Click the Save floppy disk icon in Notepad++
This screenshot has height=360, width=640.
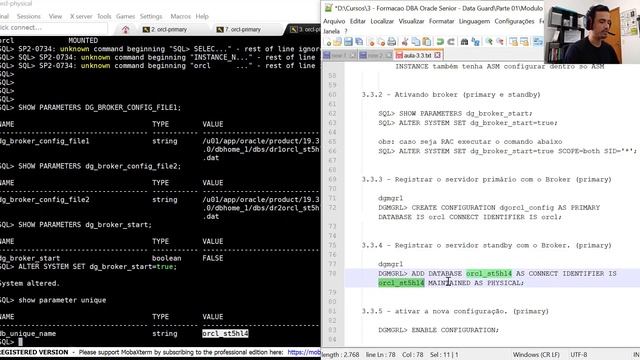click(348, 42)
